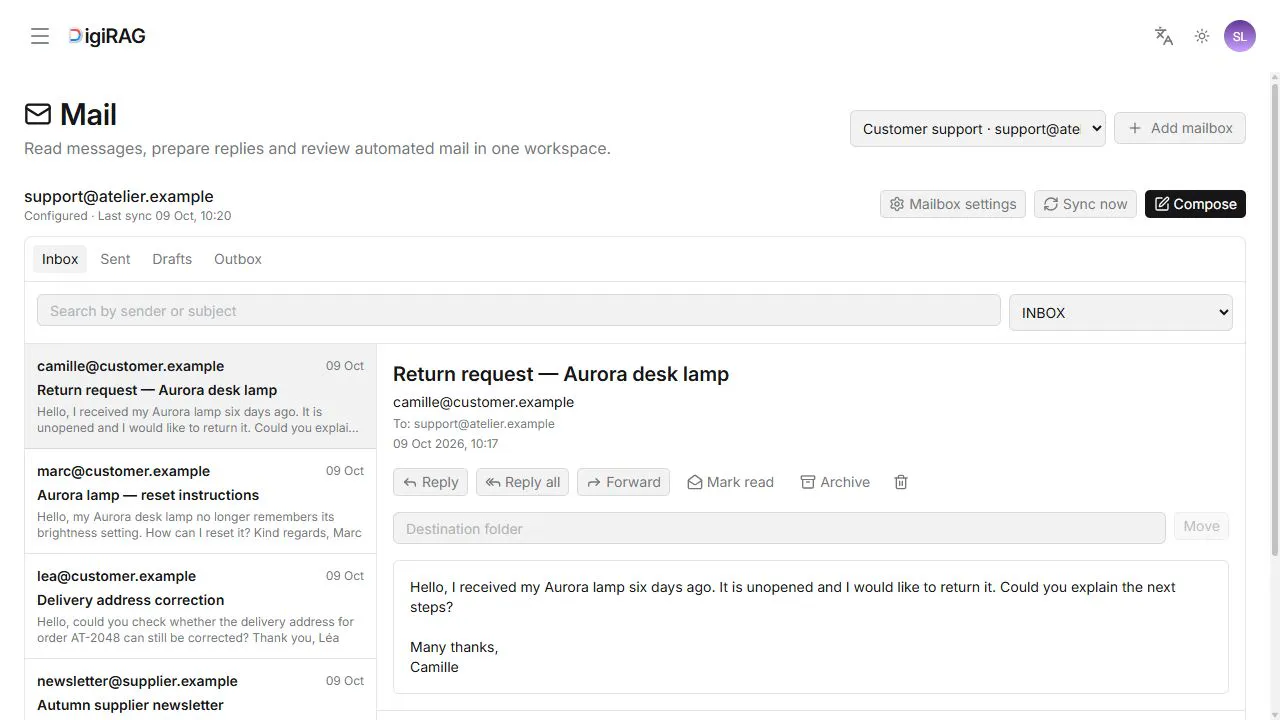1280x720 pixels.
Task: Click the message body text from Camille
Action: (x=811, y=627)
